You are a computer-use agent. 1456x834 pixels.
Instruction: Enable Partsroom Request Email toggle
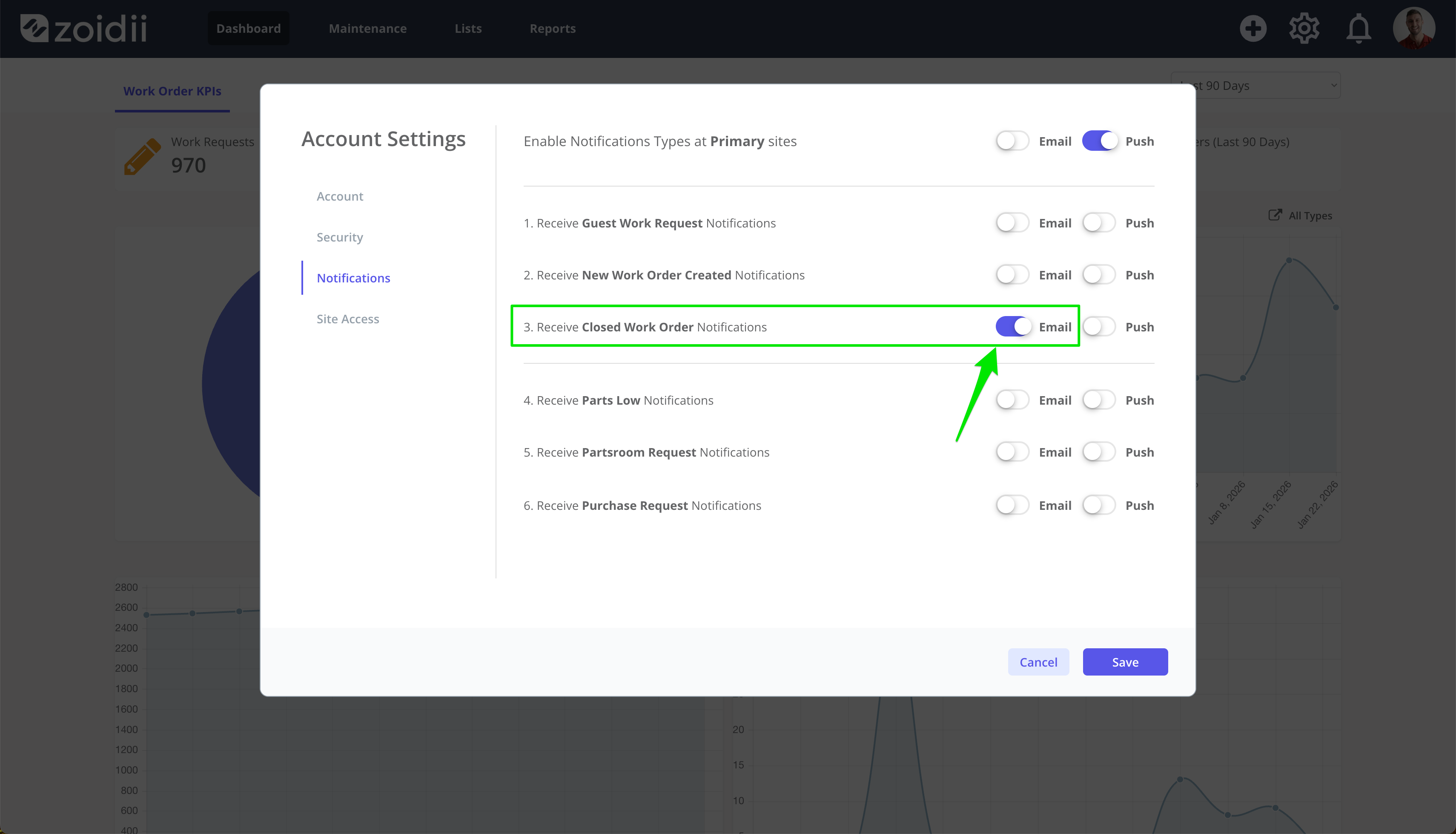click(1012, 452)
